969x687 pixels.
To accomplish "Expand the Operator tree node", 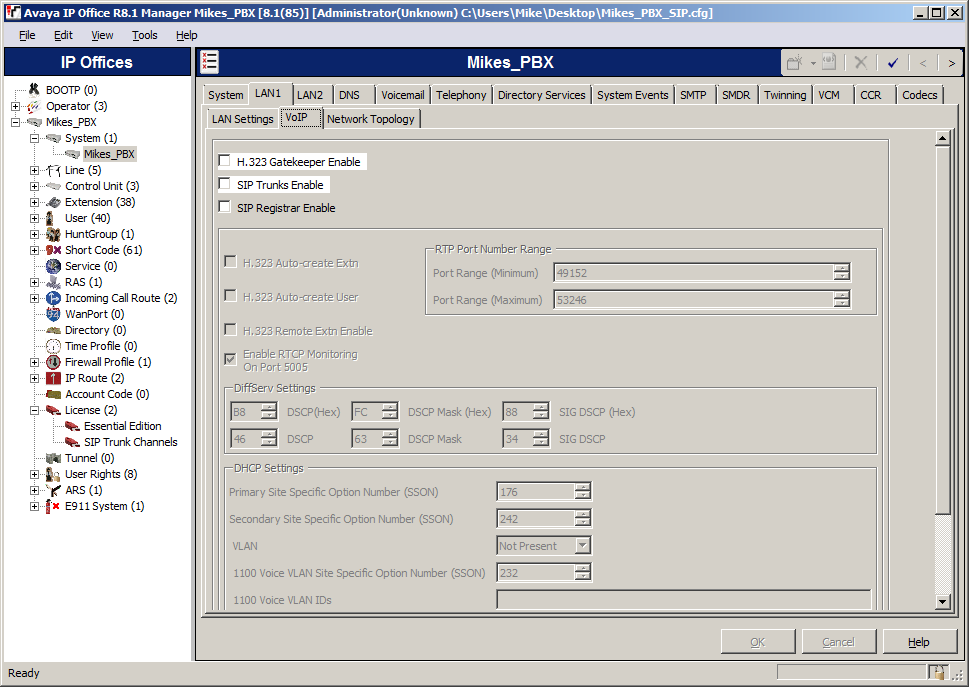I will 15,106.
